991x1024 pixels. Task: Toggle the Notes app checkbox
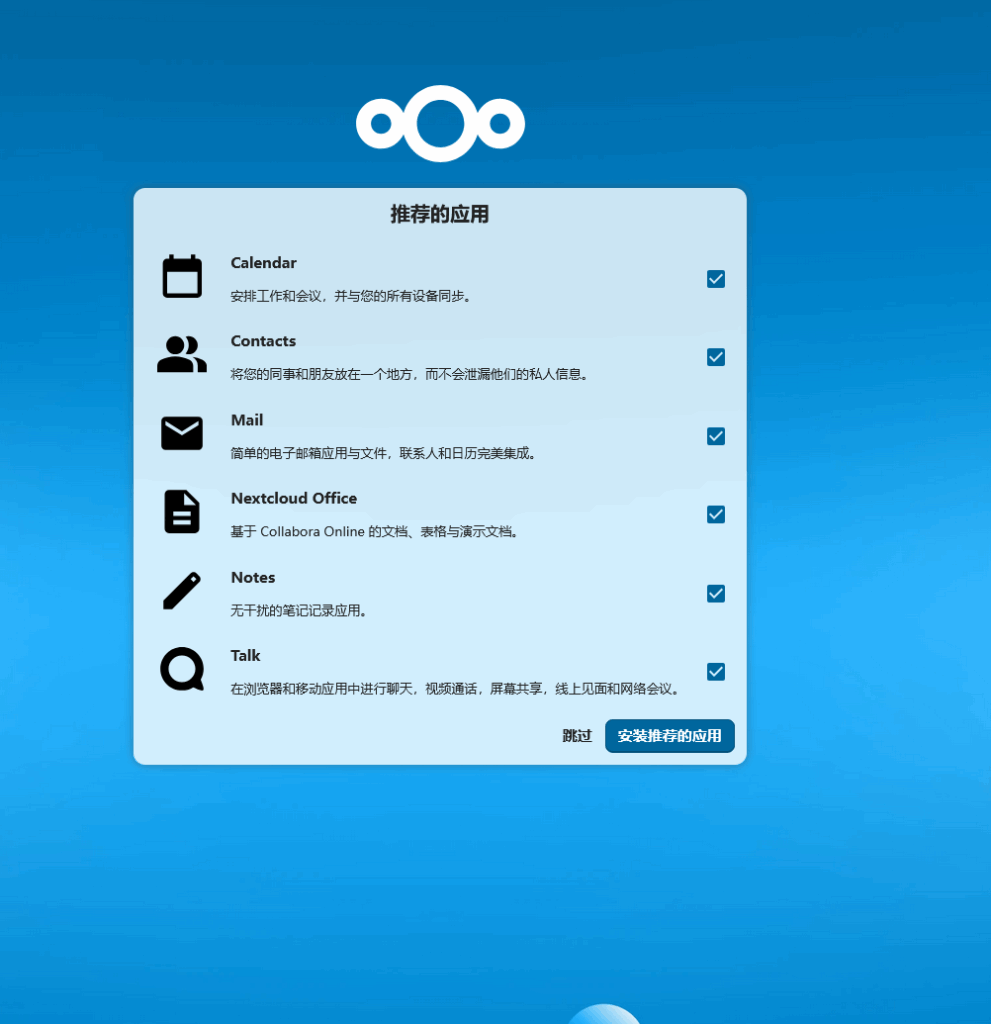pyautogui.click(x=716, y=593)
